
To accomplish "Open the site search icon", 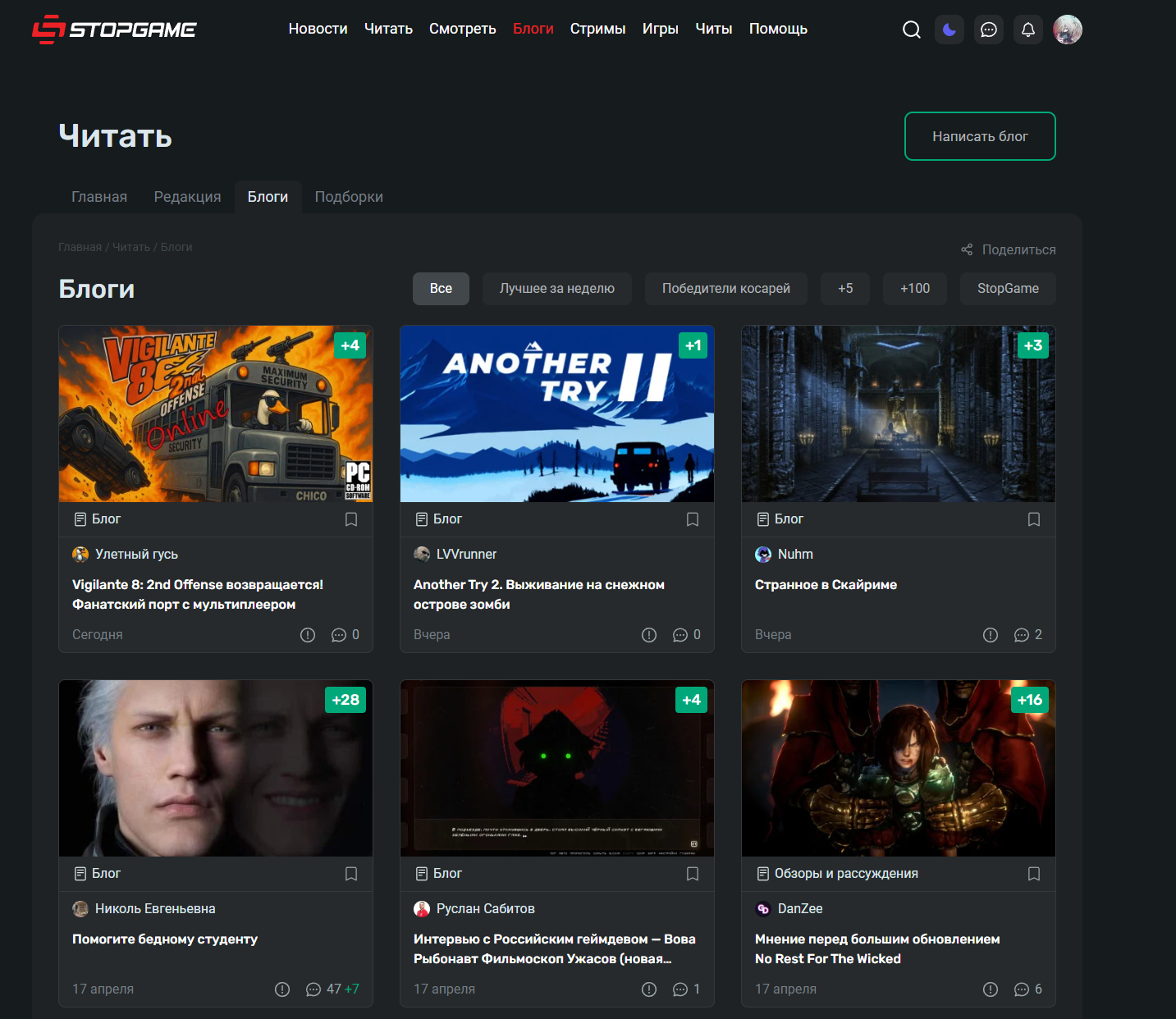I will pos(911,30).
